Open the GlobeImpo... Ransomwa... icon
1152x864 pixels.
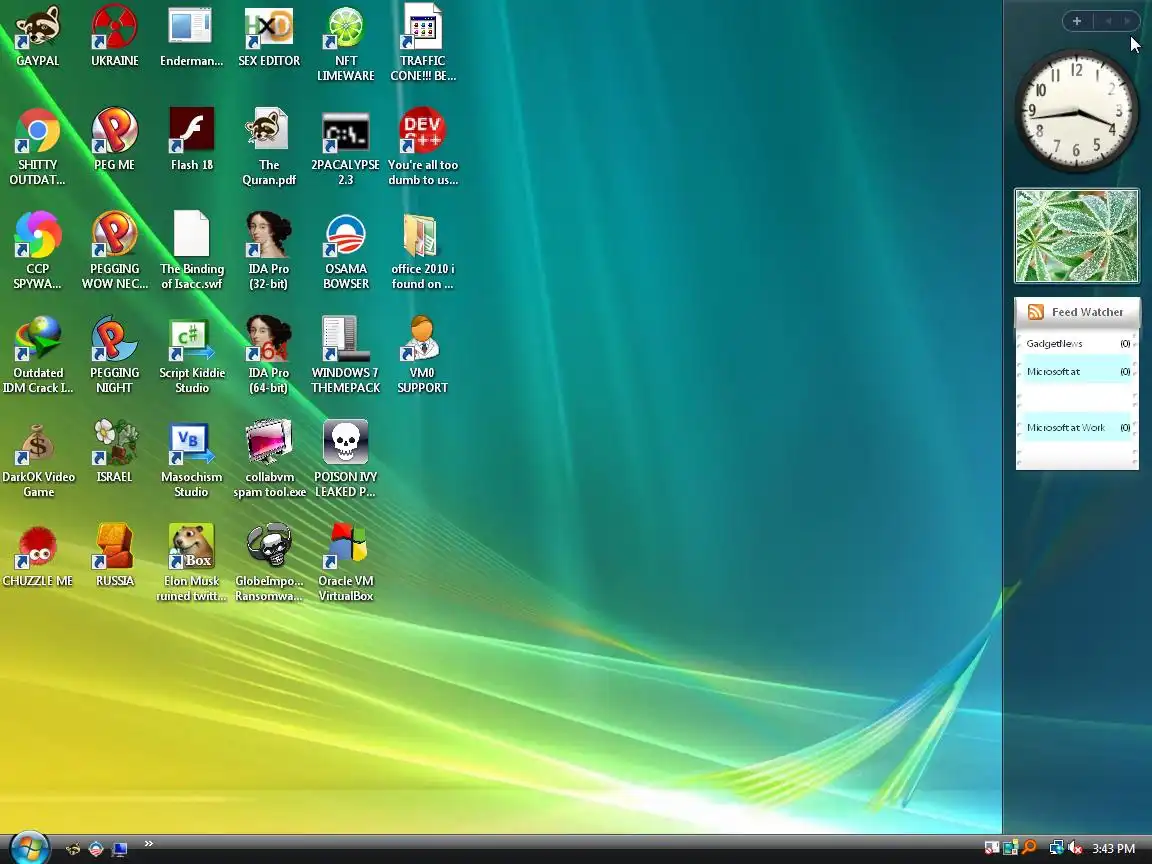point(269,564)
